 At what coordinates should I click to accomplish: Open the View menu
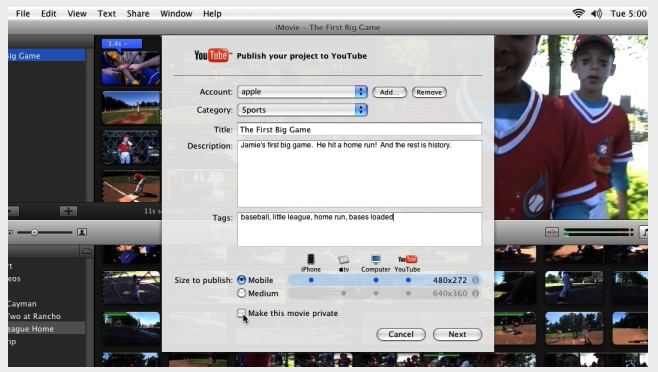[x=77, y=13]
